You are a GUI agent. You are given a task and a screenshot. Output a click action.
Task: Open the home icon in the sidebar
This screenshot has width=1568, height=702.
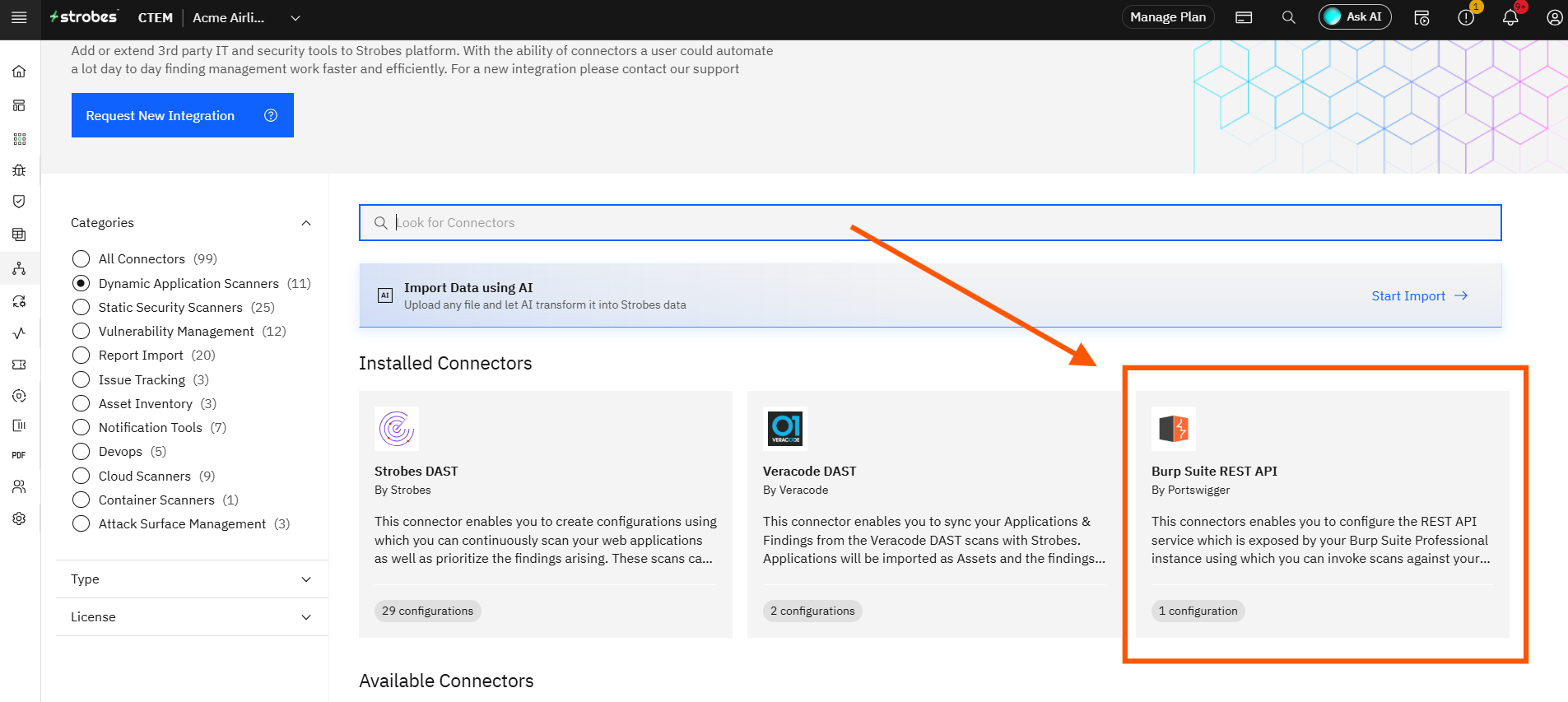[19, 72]
